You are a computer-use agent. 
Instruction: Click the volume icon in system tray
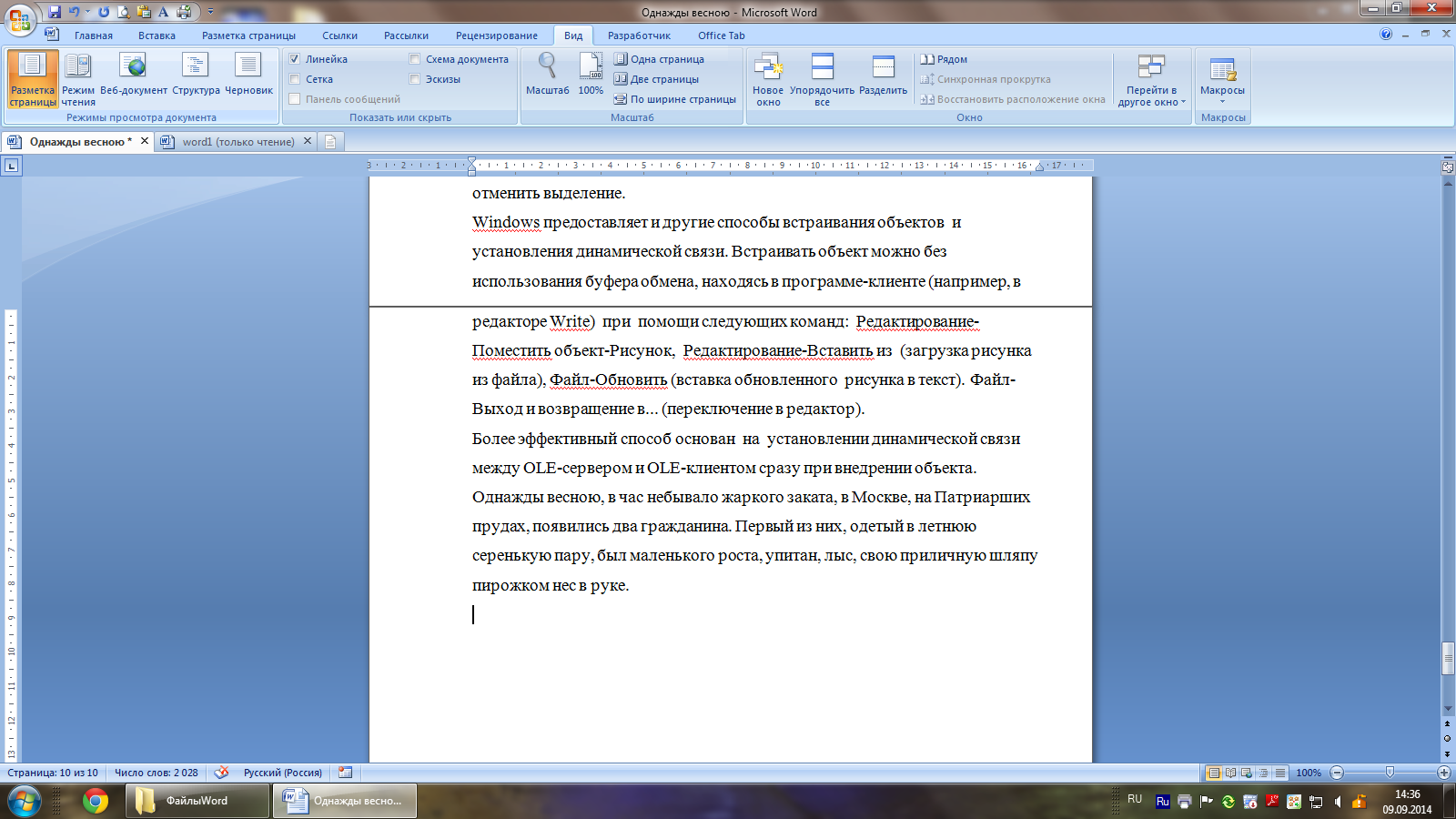tap(1338, 802)
